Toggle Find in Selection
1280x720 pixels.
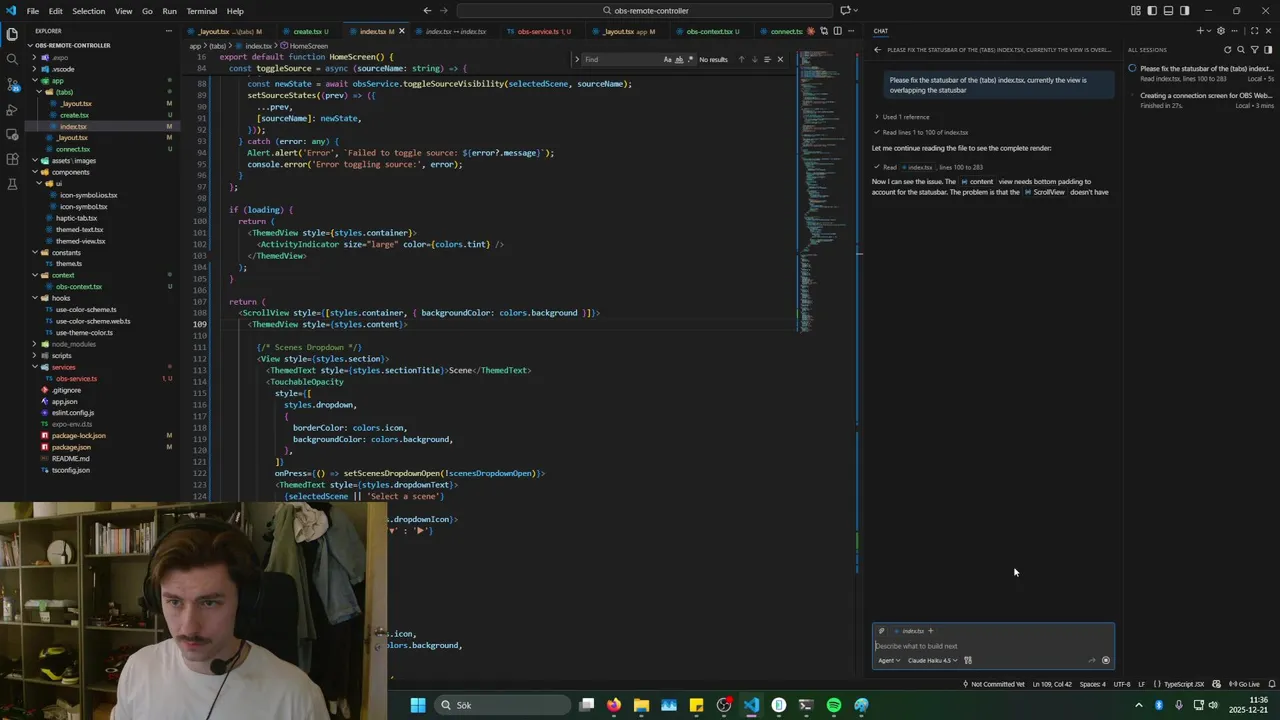coord(767,59)
